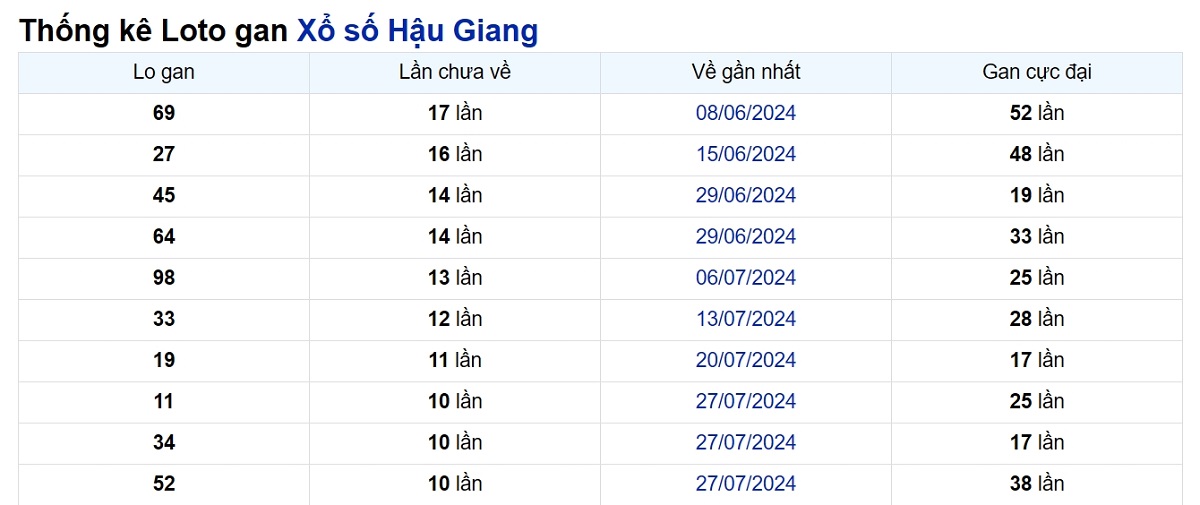Image resolution: width=1200 pixels, height=505 pixels.
Task: Click the 25 lần cell in row 11
Action: (1037, 401)
